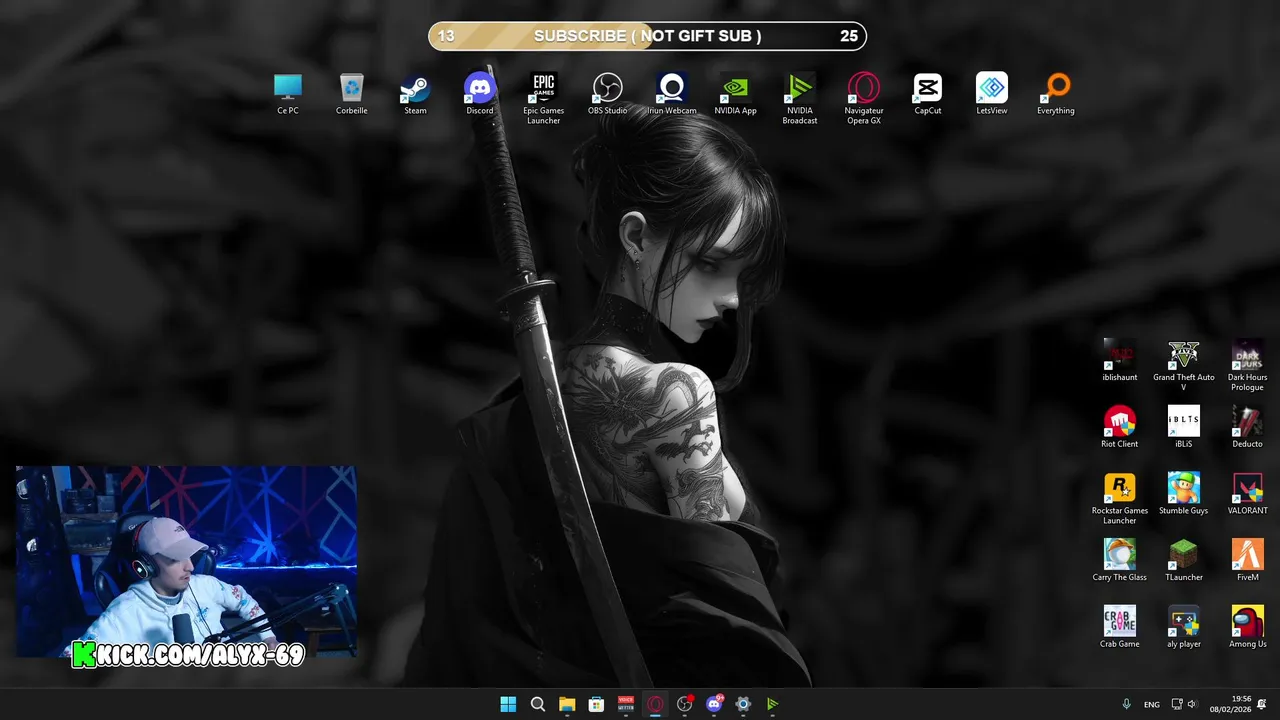
Task: Click the taskbar Search icon
Action: pos(537,704)
